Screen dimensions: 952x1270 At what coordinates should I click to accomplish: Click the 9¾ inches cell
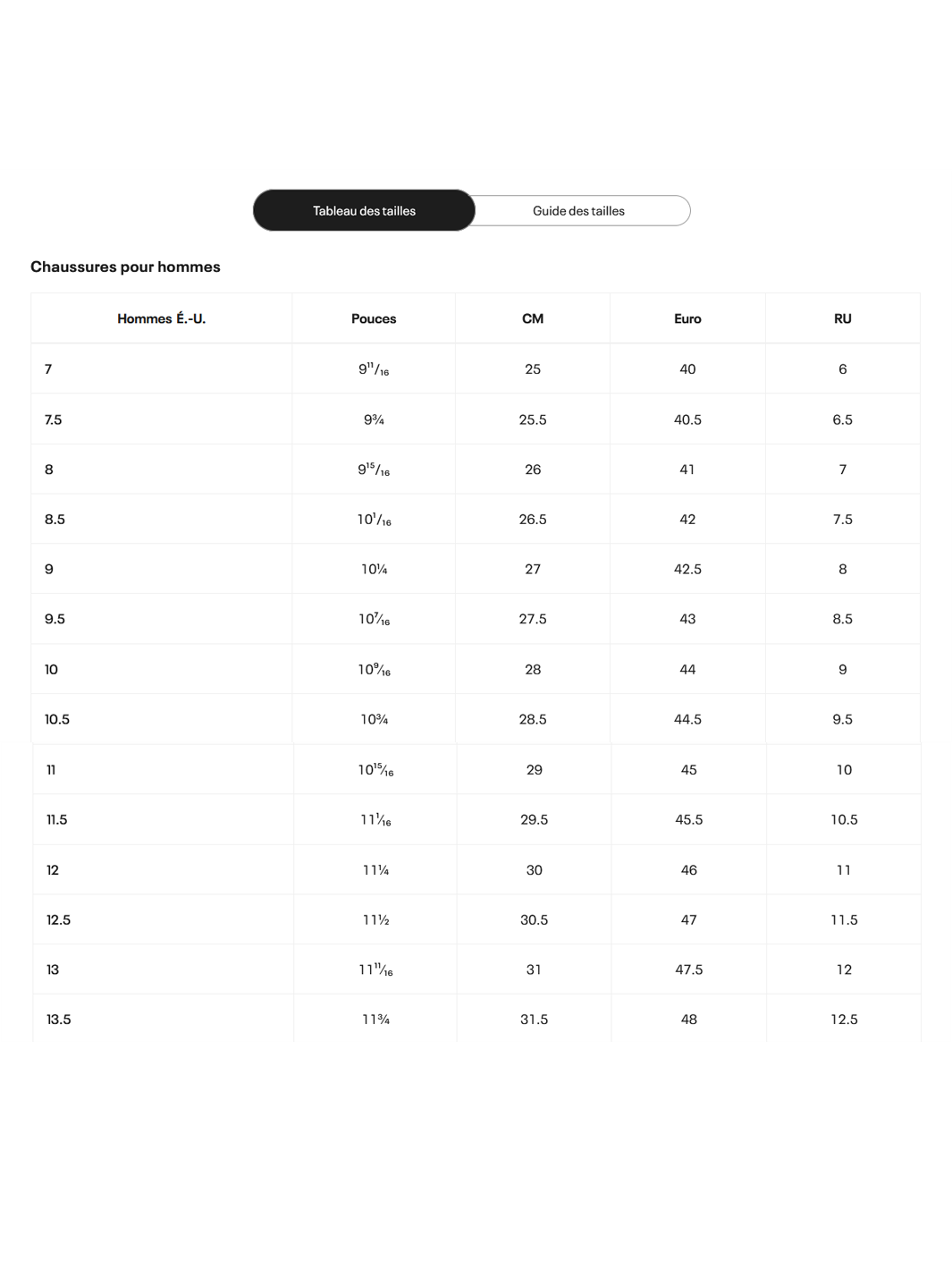[374, 419]
